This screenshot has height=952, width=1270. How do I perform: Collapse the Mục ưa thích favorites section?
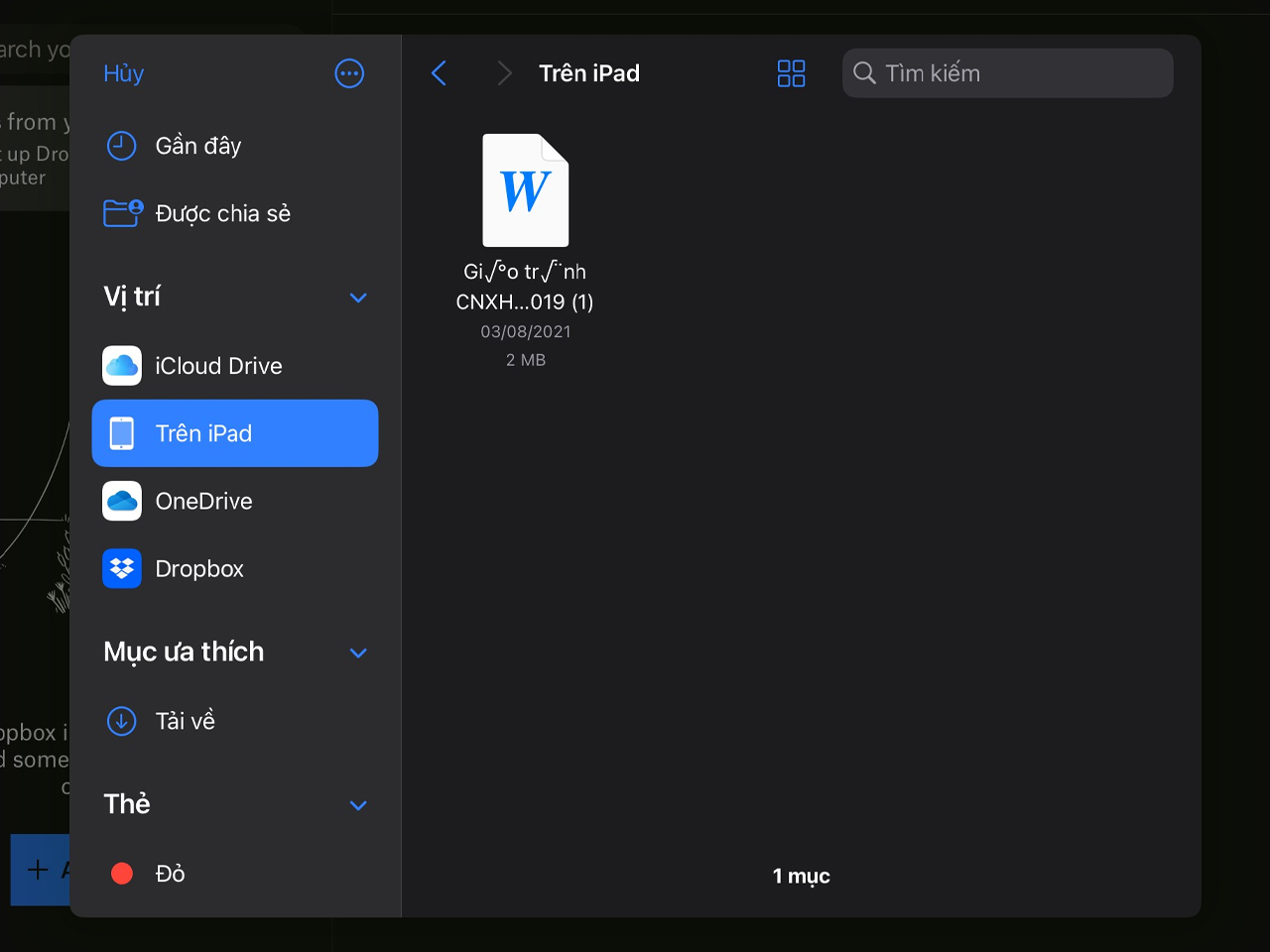358,653
